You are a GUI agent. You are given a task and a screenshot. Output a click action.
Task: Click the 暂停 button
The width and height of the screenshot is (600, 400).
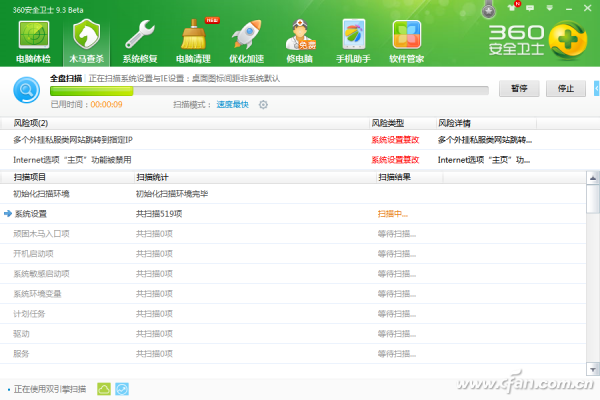(519, 88)
